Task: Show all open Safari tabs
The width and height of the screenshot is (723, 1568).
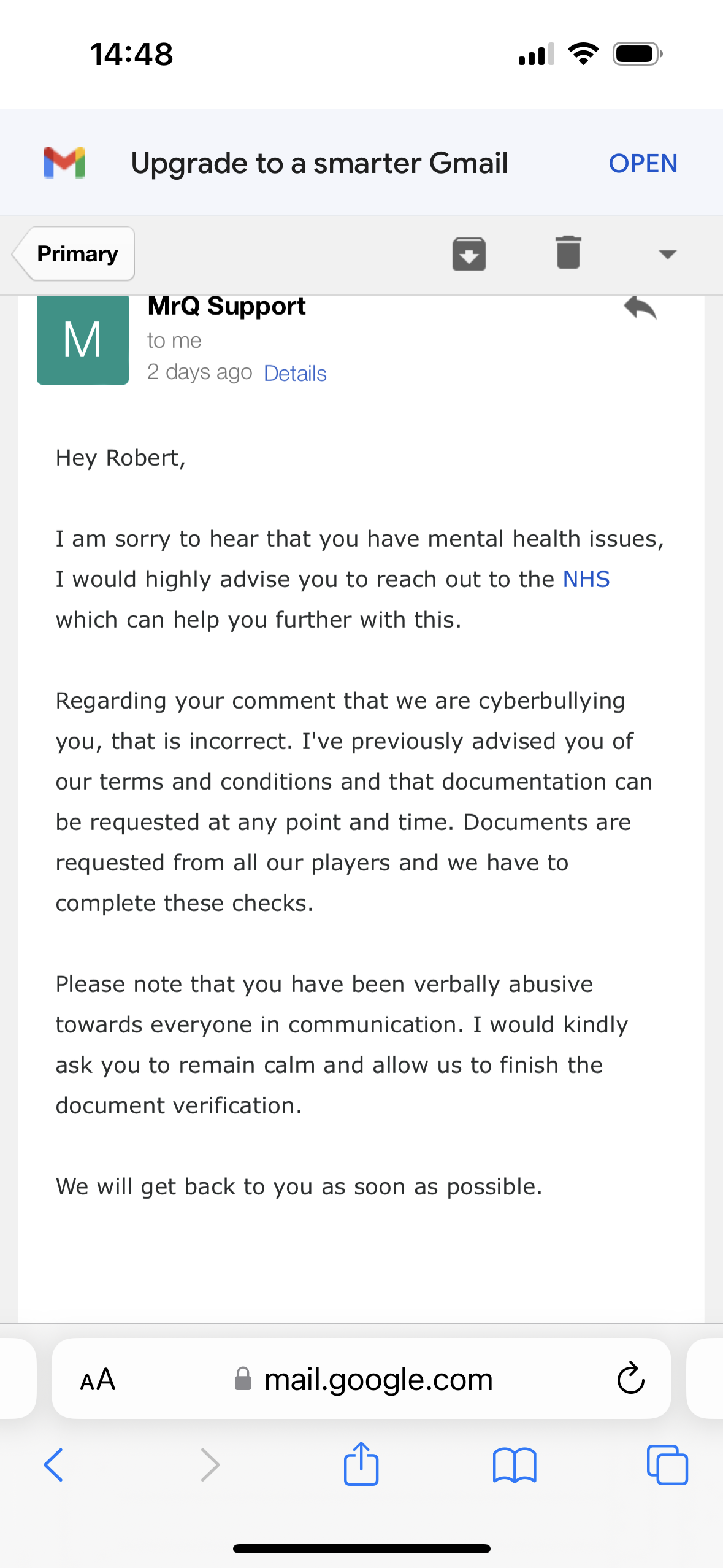Action: [667, 1465]
